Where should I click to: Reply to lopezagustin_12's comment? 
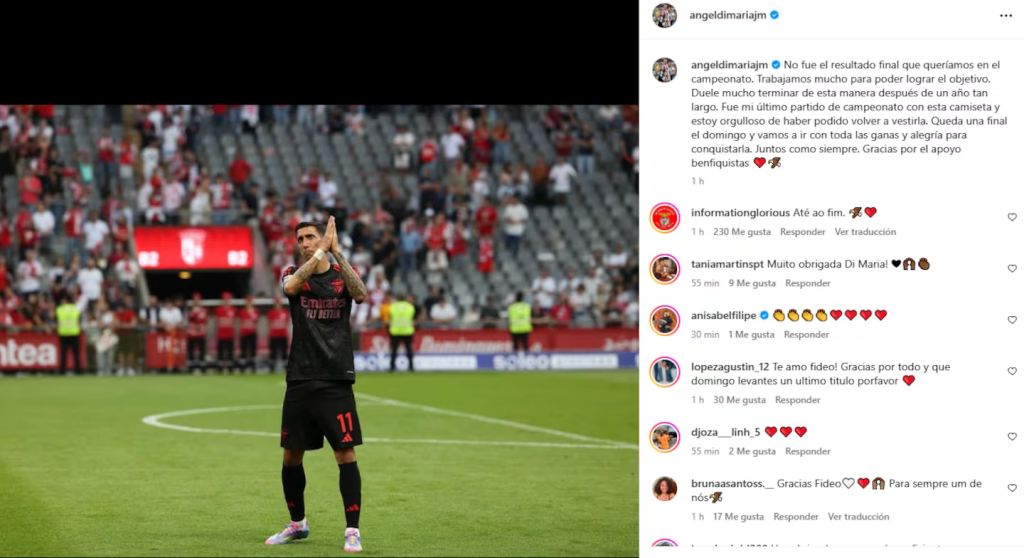[797, 400]
